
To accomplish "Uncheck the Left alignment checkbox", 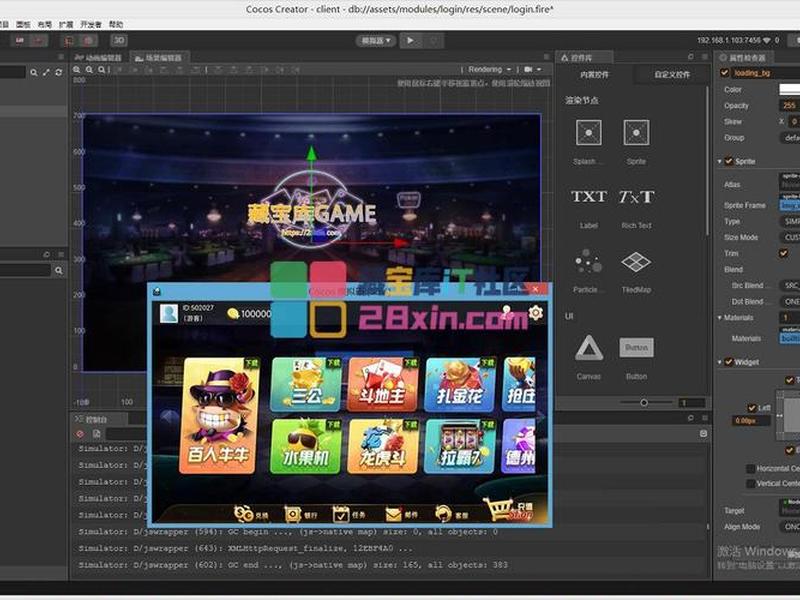I will 751,408.
